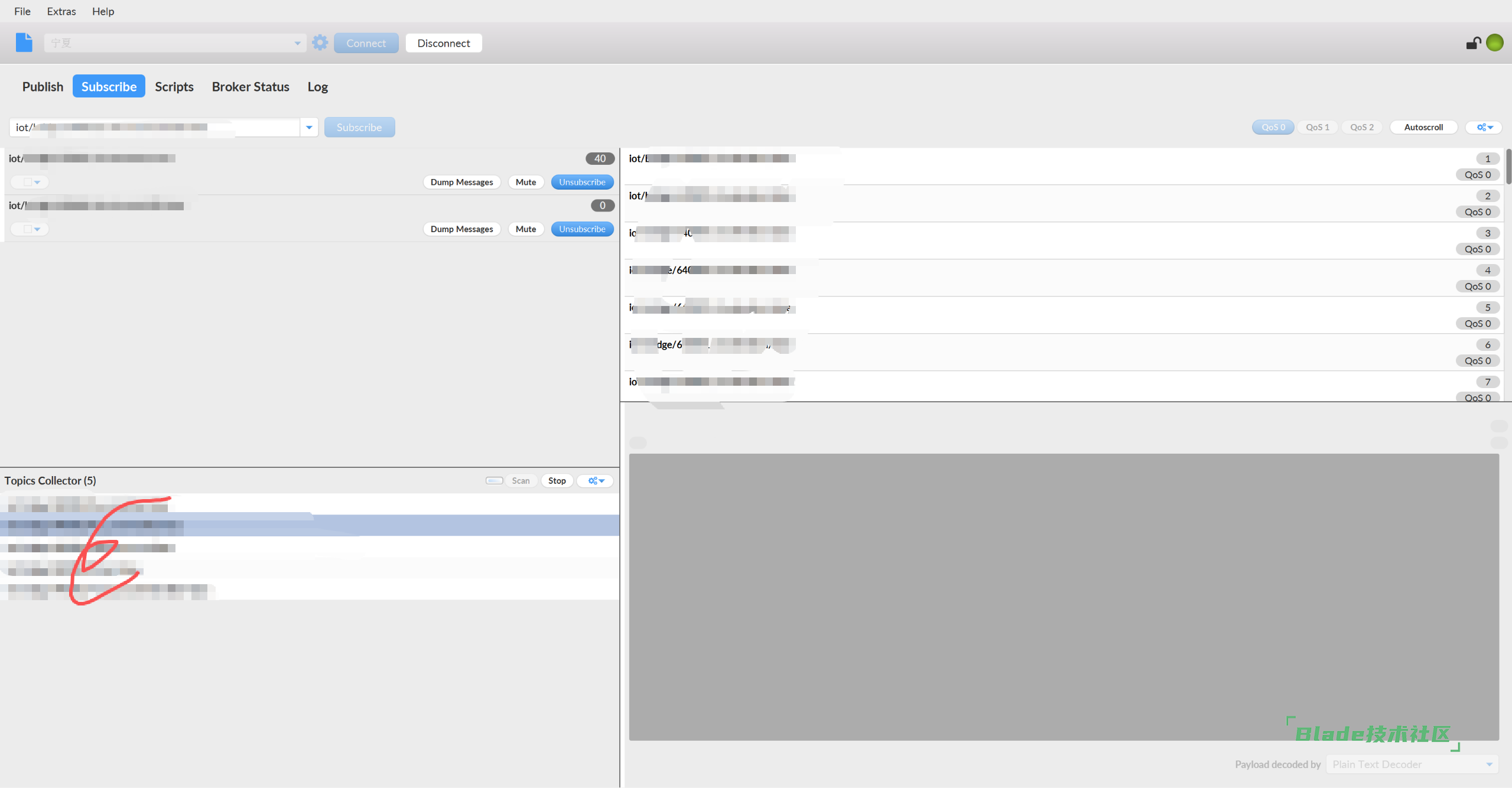Select QoS 1 level
The image size is (1512, 788).
pos(1317,127)
